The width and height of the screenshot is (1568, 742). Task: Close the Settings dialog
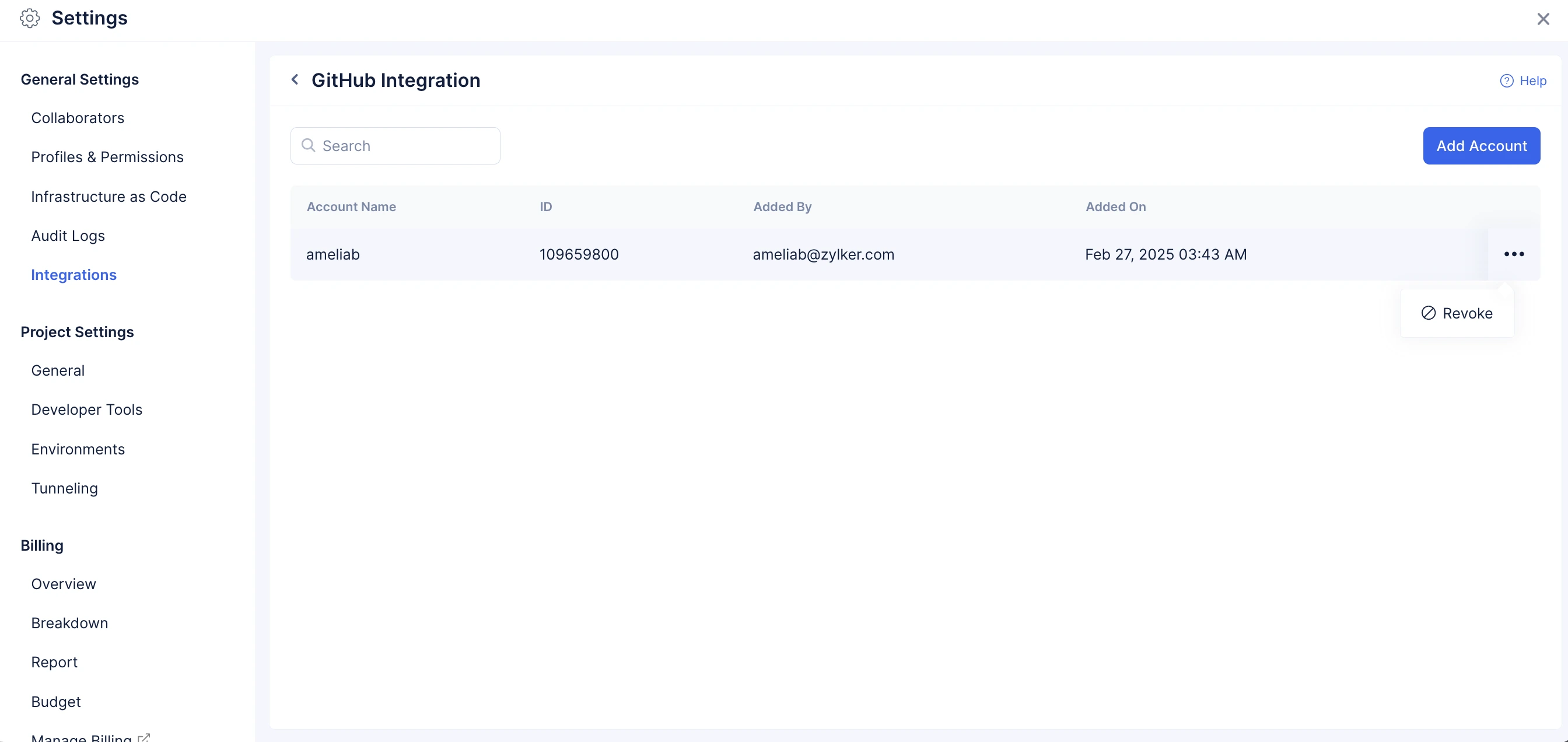(1542, 19)
